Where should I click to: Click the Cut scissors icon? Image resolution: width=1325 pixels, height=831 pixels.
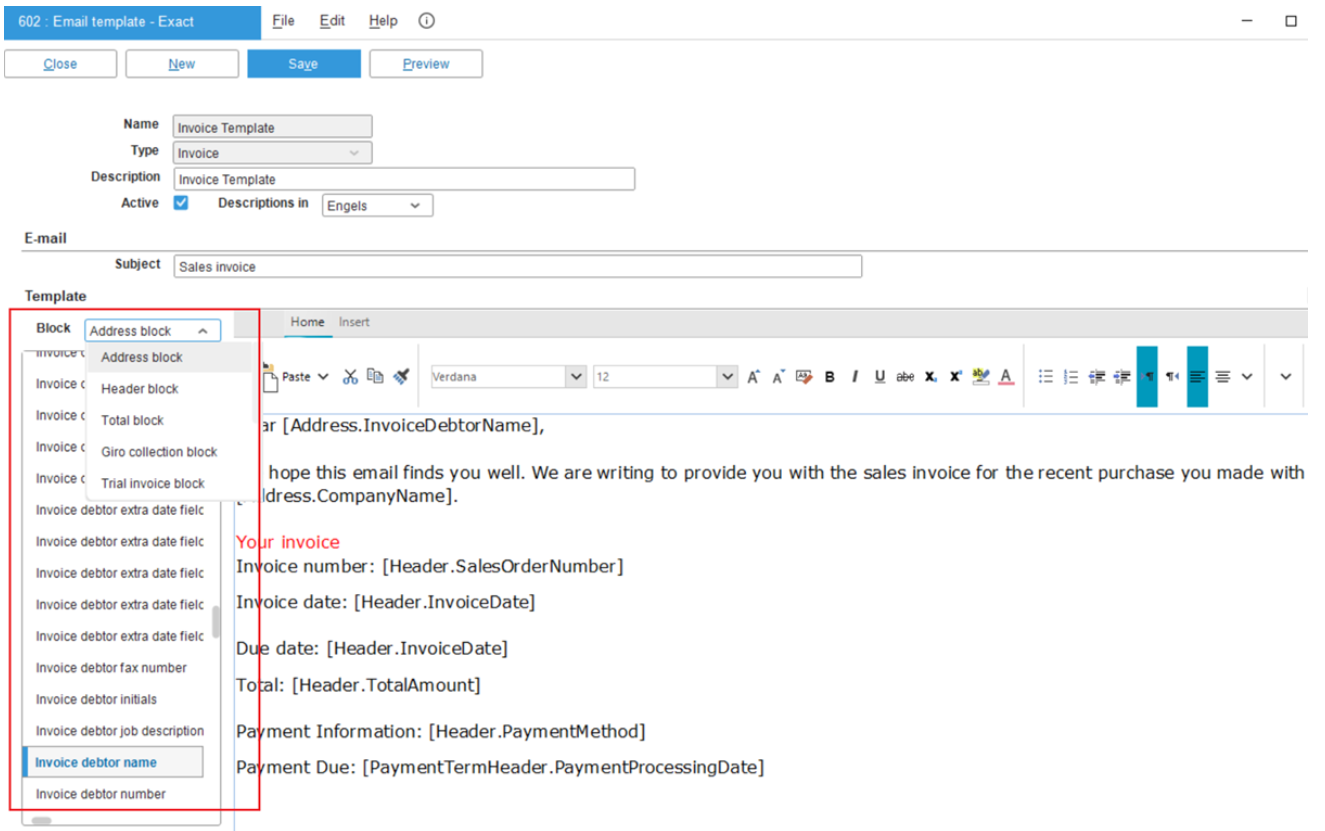point(350,377)
